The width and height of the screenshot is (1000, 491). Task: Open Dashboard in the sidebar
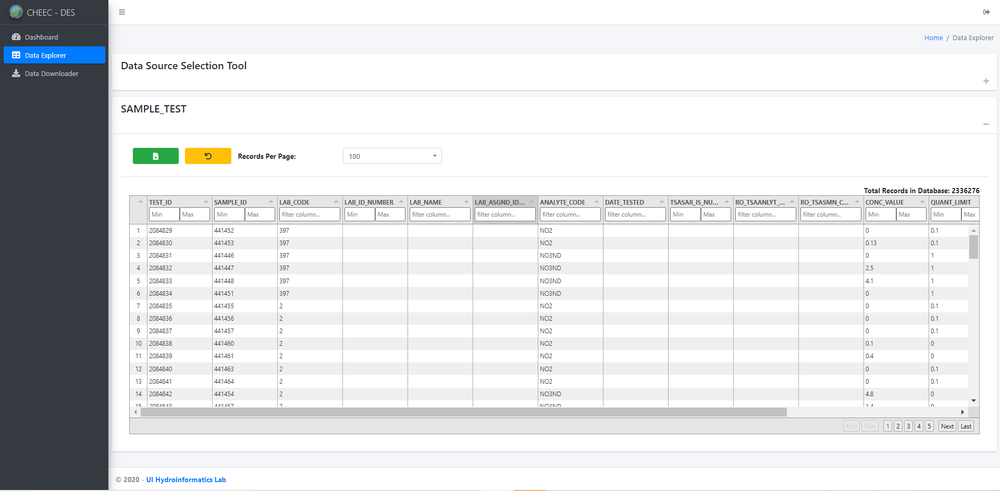click(x=41, y=37)
